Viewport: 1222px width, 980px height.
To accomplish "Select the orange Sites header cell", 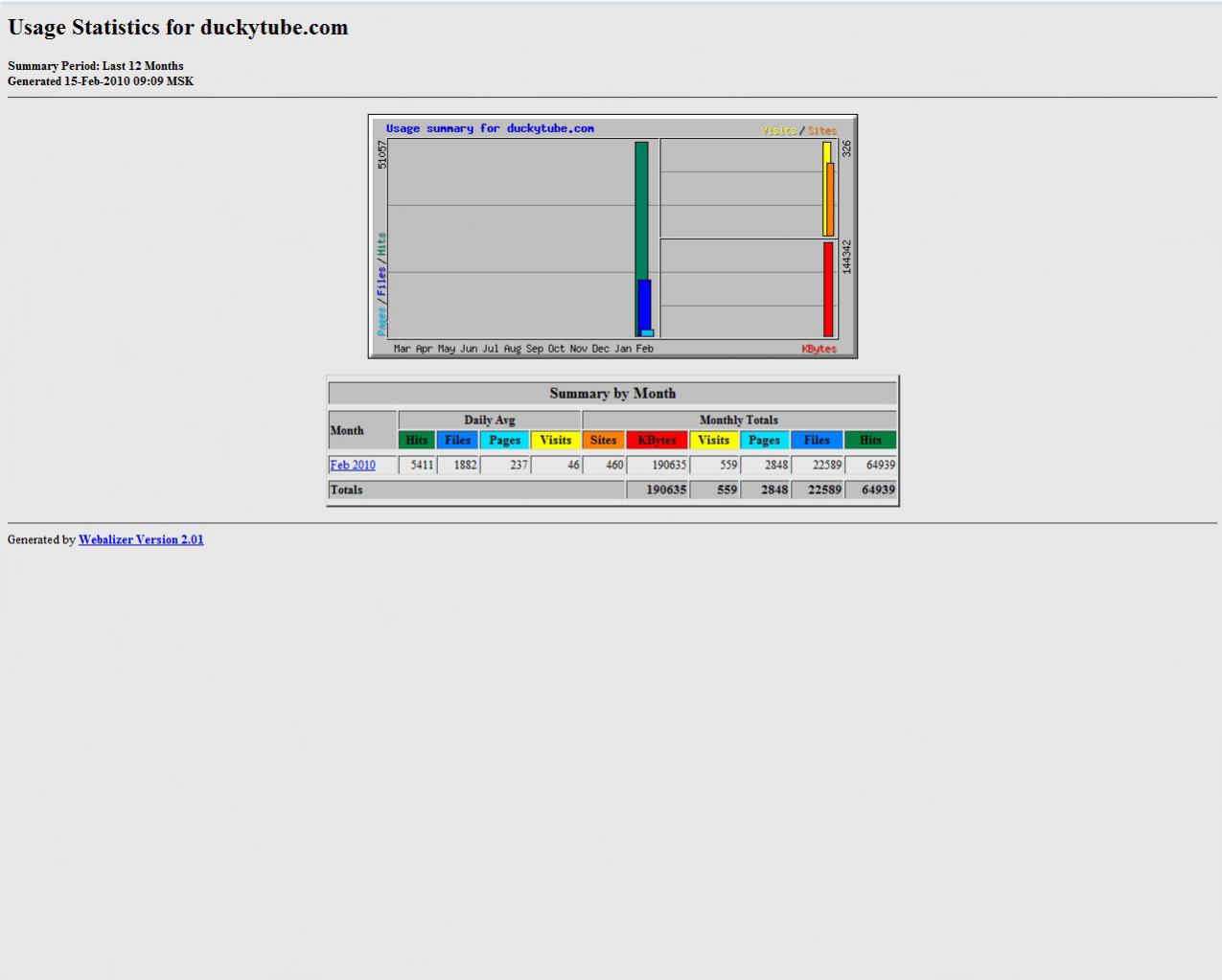I will pos(603,441).
